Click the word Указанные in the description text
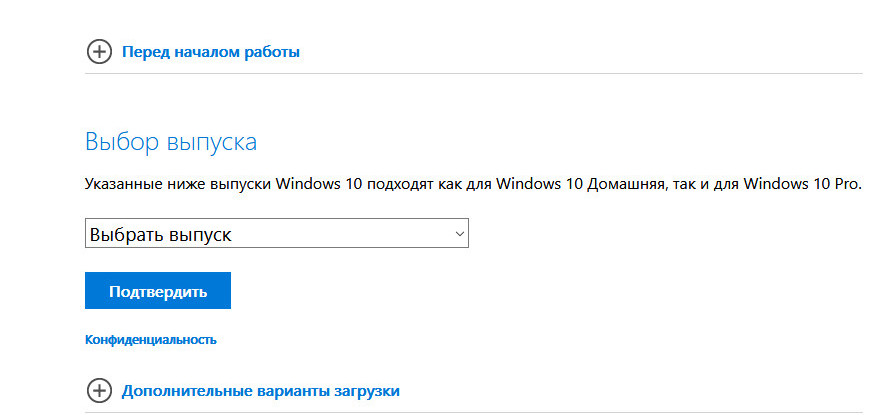The height and width of the screenshot is (415, 891). 116,185
